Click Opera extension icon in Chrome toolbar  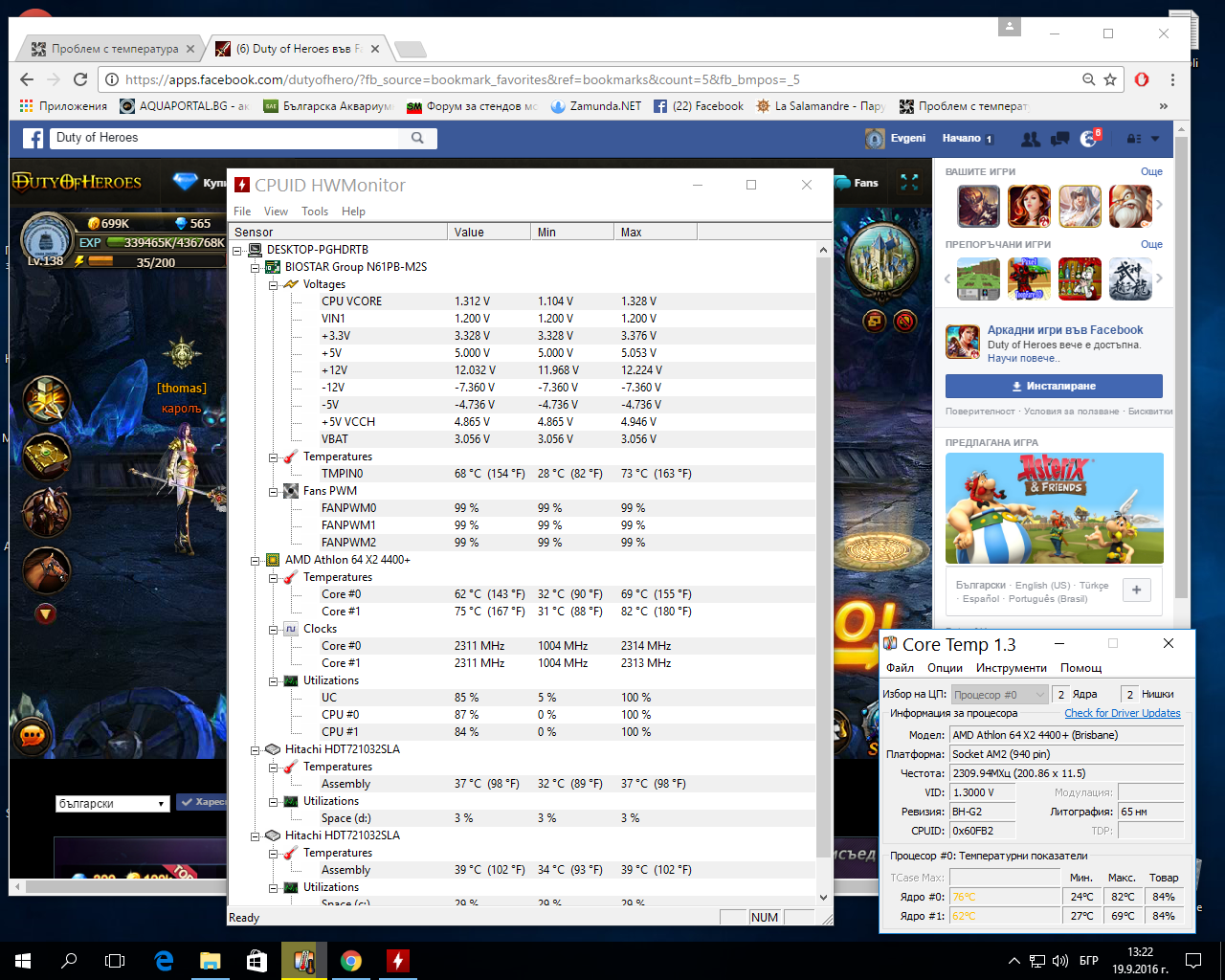tap(1142, 79)
